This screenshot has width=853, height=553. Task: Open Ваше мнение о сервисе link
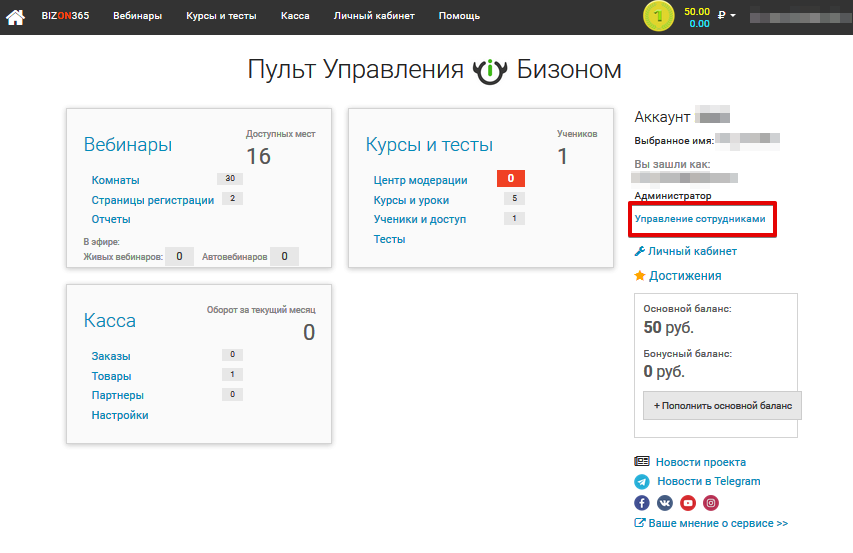pyautogui.click(x=717, y=523)
